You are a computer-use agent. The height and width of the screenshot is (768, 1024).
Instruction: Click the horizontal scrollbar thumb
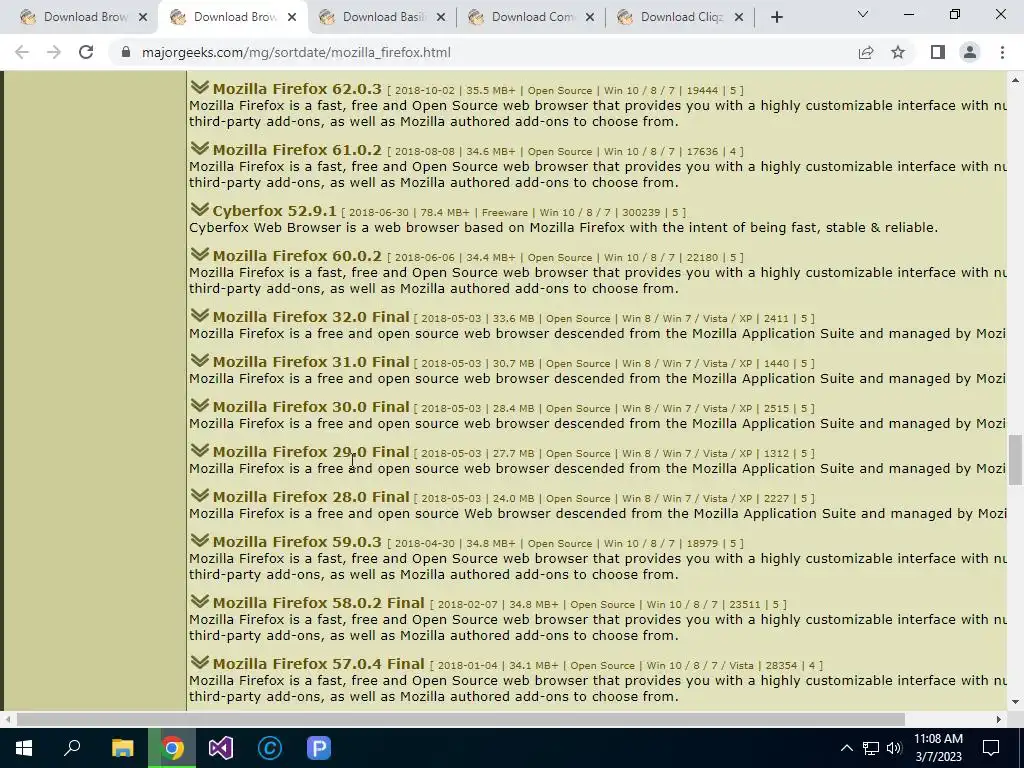(460, 719)
